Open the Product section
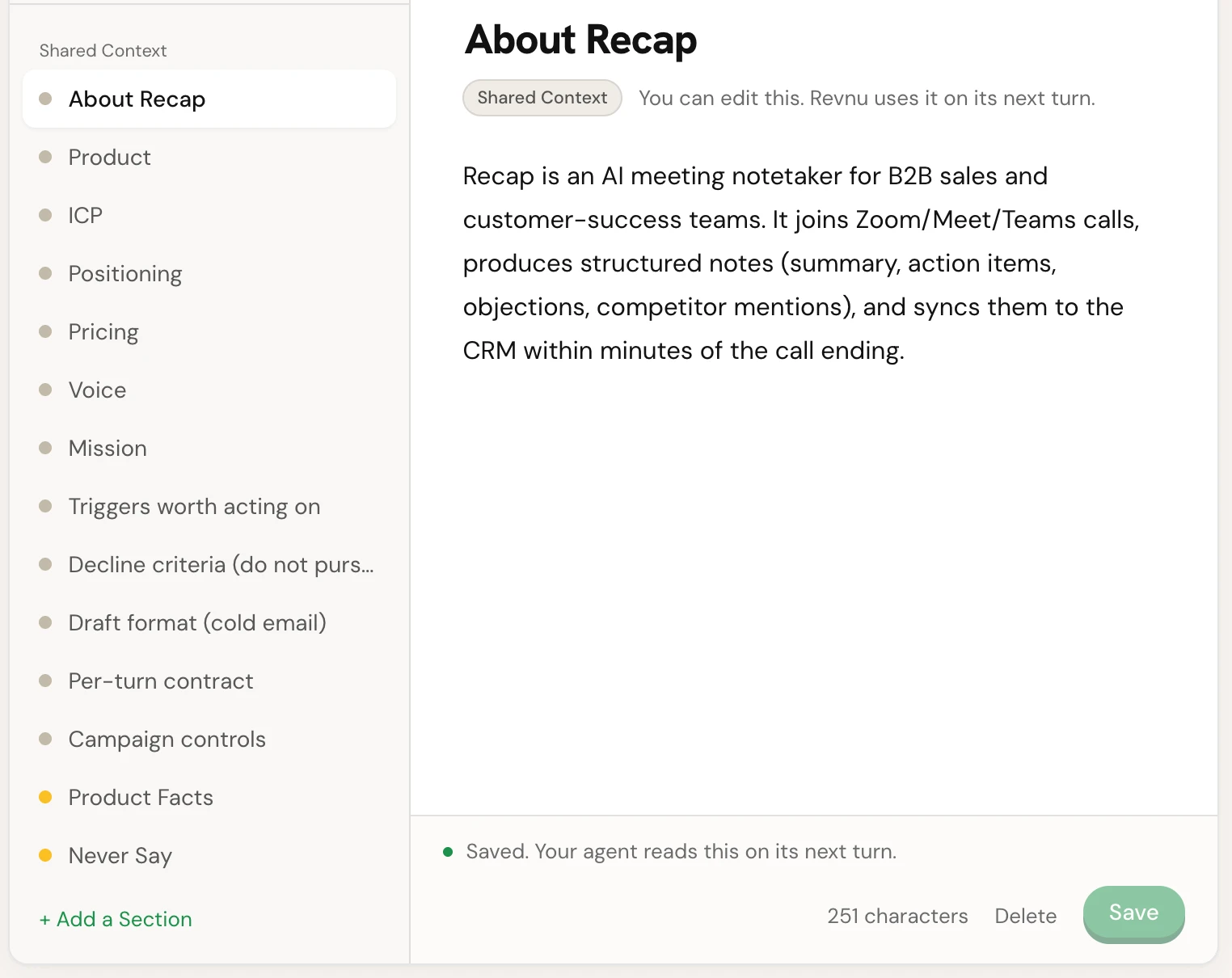 tap(209, 157)
